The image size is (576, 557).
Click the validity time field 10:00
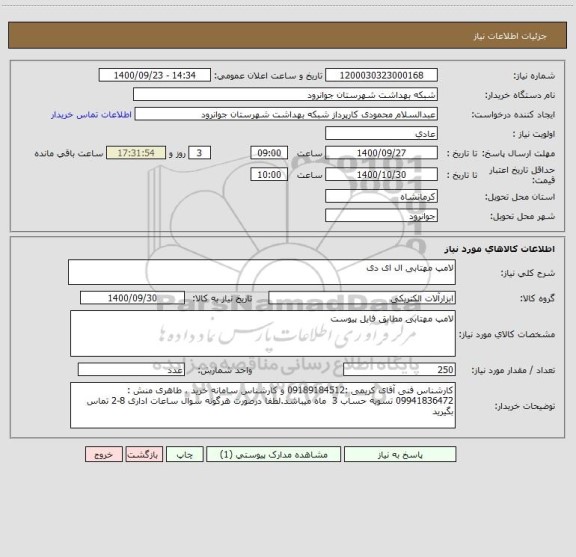click(x=269, y=175)
